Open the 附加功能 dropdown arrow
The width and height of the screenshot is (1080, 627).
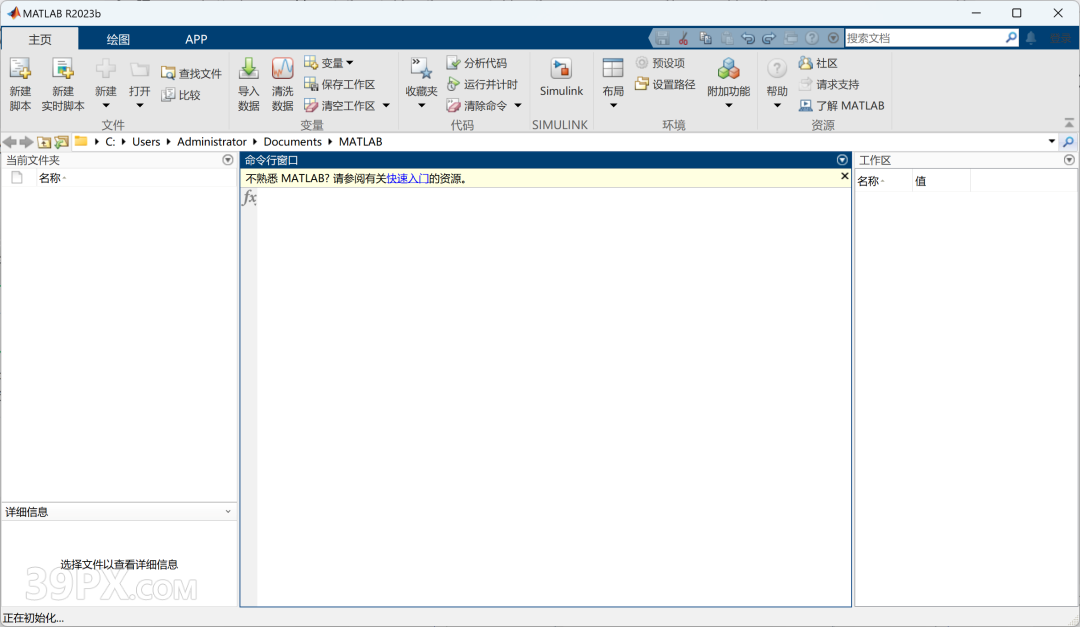[x=729, y=105]
